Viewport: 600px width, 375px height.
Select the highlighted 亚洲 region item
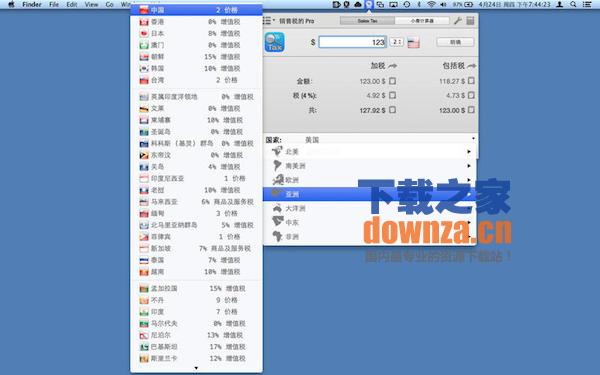coord(370,194)
